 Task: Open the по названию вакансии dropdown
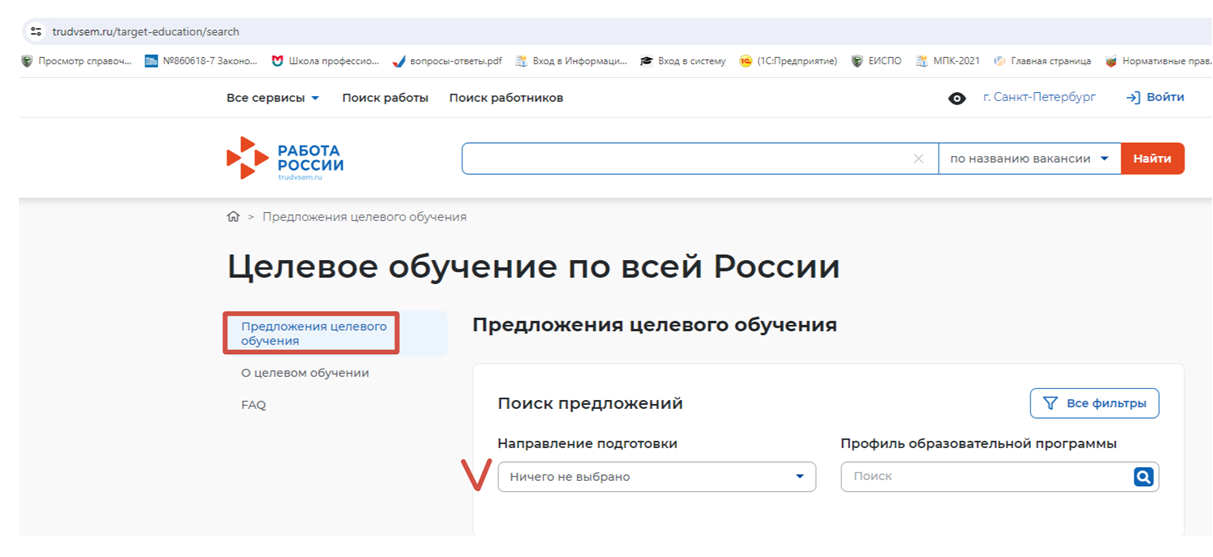pyautogui.click(x=1029, y=159)
